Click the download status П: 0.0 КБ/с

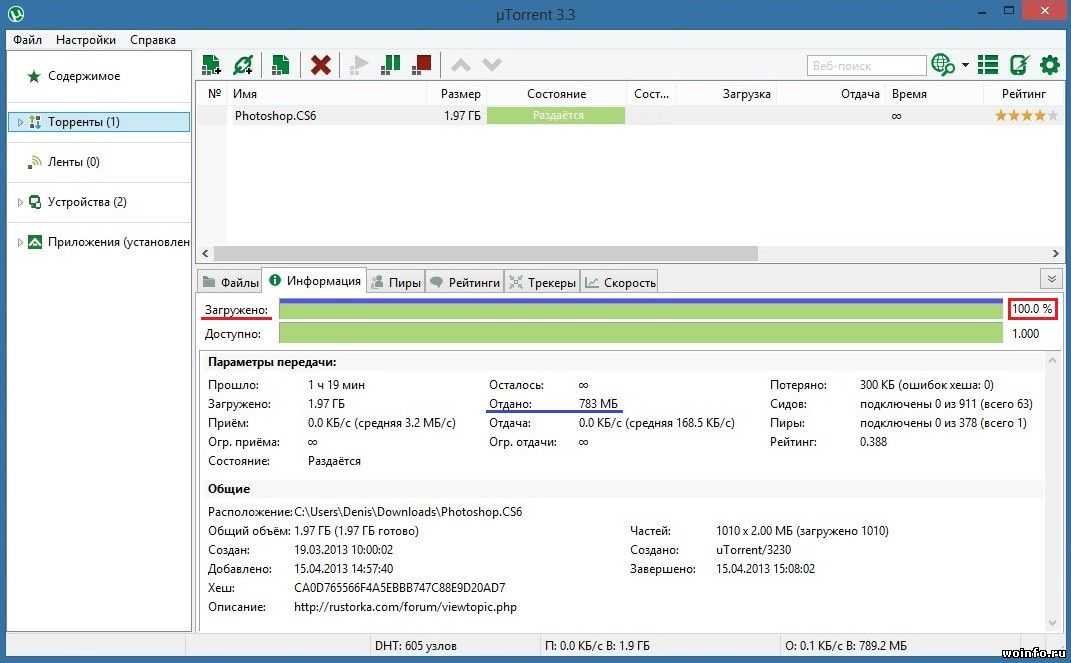tap(597, 646)
